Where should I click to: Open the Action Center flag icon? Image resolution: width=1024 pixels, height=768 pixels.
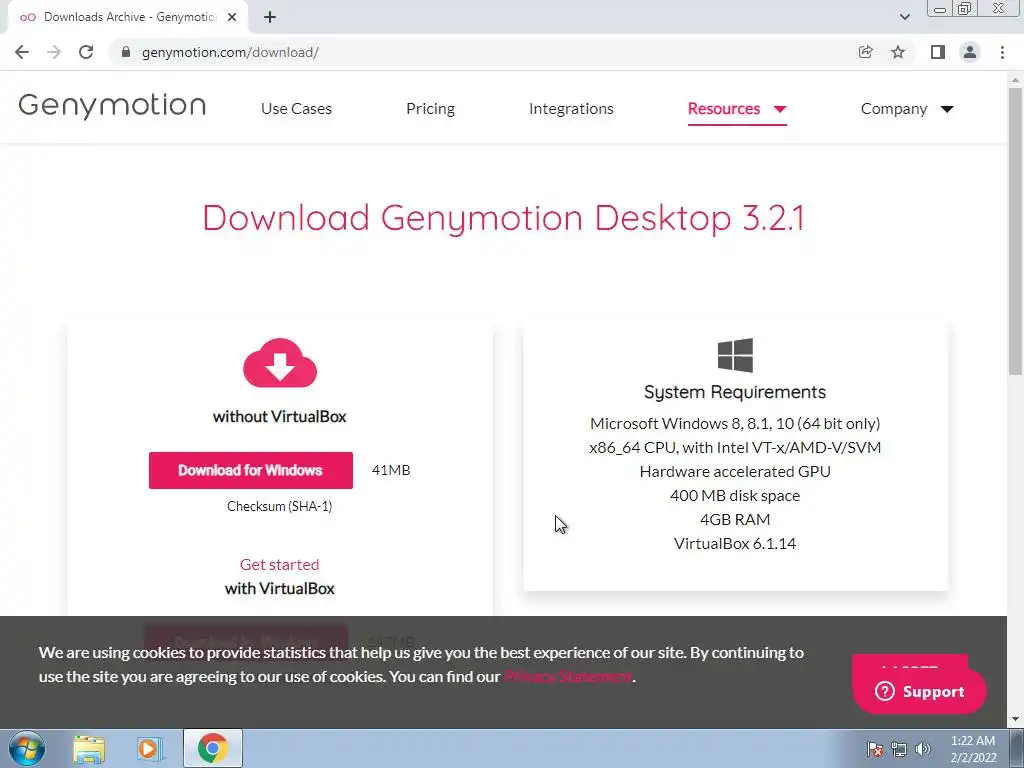point(875,749)
